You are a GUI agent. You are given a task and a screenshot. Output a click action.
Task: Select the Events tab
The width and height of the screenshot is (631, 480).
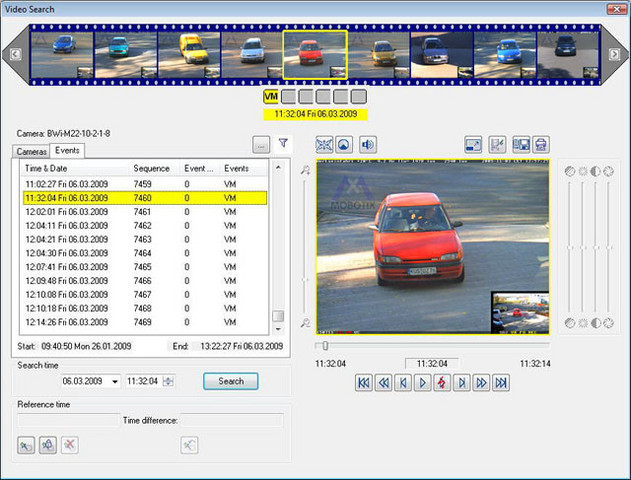pos(68,150)
